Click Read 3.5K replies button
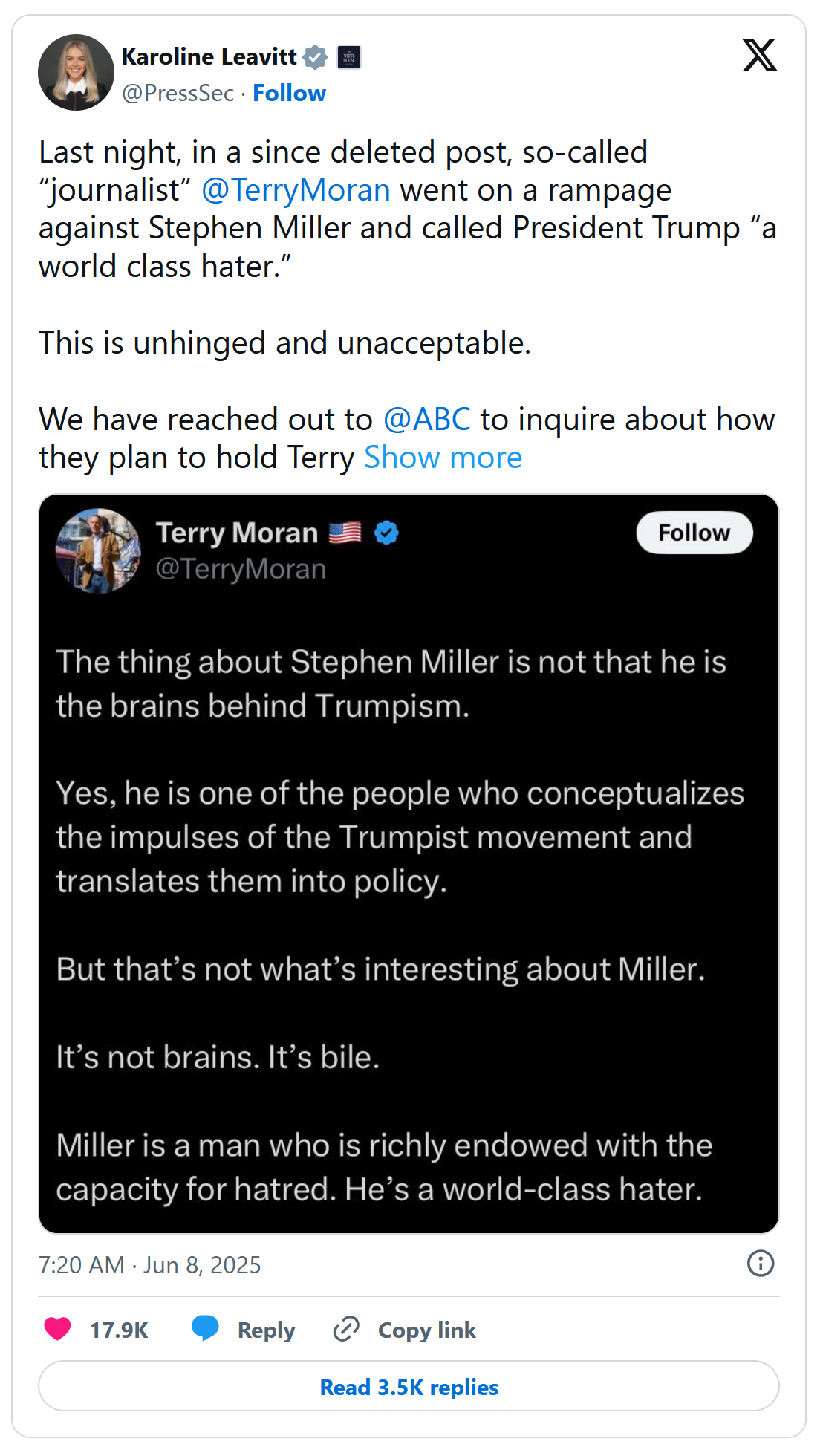The image size is (823, 1456). 409,1386
